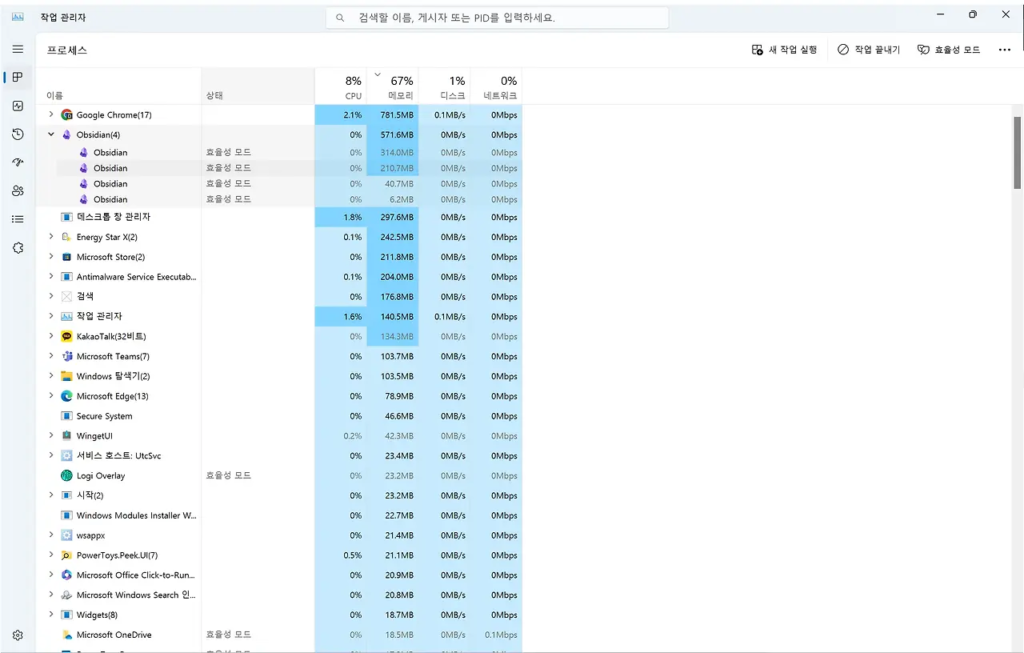Click the vertical scrollbar thumb
The height and width of the screenshot is (653, 1024).
1017,153
